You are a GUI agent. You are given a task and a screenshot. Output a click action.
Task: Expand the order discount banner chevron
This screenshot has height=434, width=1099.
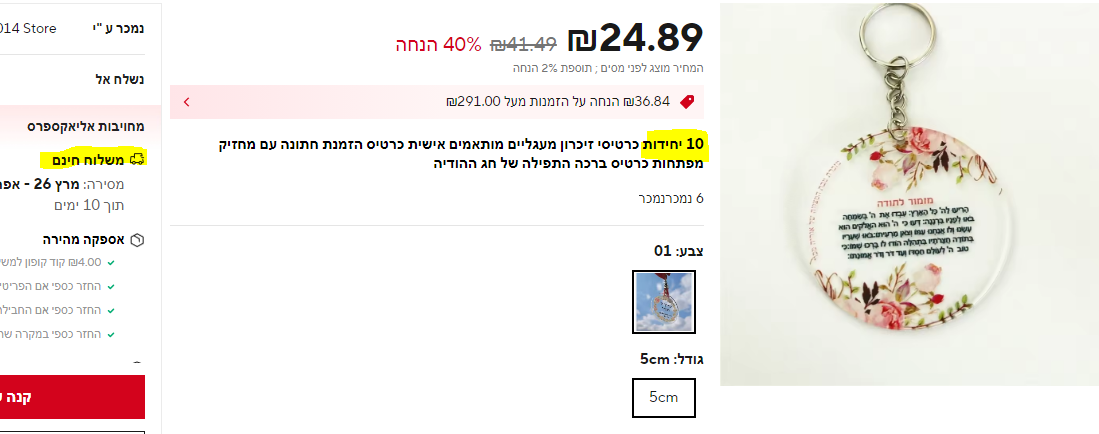[186, 102]
